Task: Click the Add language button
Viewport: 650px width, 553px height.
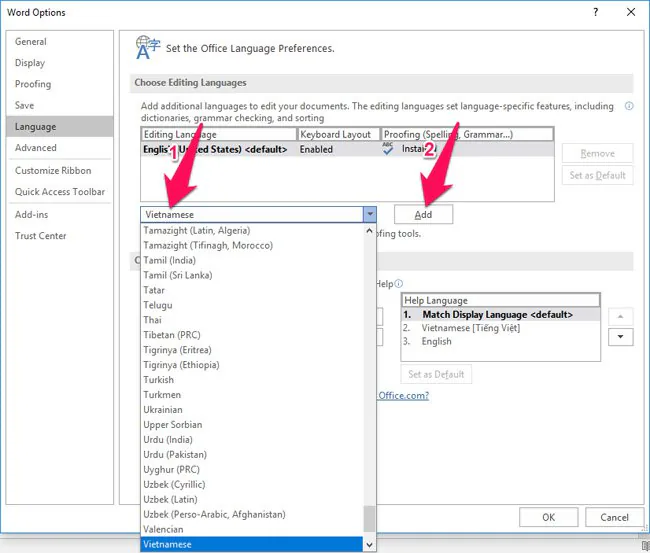Action: [423, 214]
